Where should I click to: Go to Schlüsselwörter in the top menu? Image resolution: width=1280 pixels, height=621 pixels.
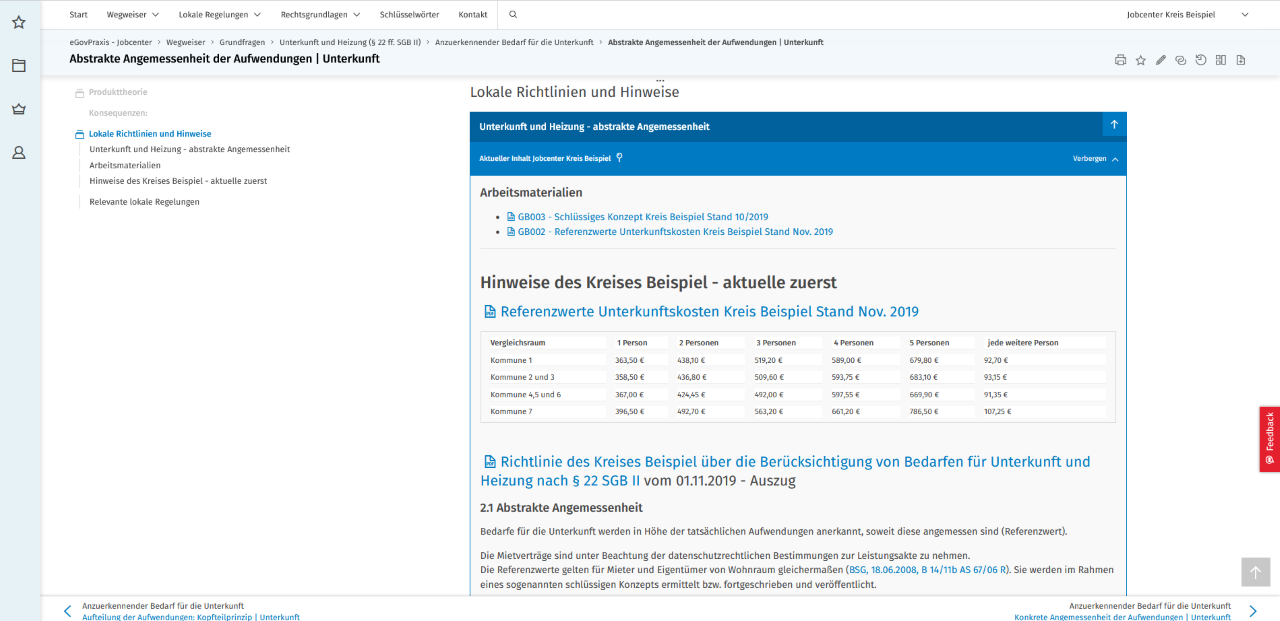coord(409,15)
